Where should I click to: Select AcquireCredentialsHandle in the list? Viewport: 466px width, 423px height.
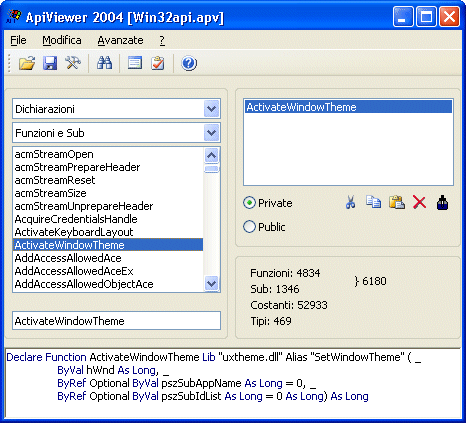pyautogui.click(x=108, y=219)
